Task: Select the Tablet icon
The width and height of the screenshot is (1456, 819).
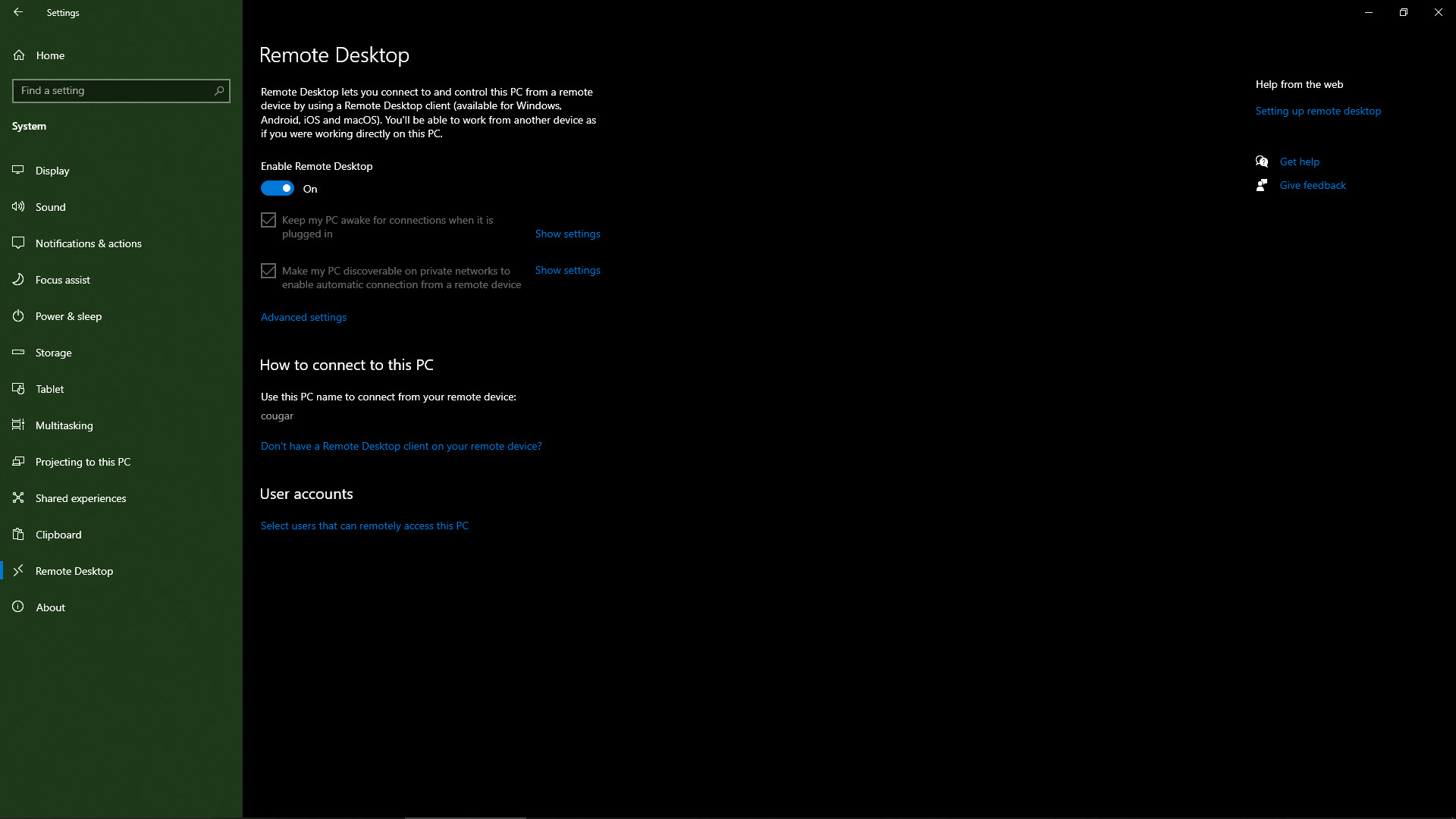Action: pyautogui.click(x=18, y=388)
